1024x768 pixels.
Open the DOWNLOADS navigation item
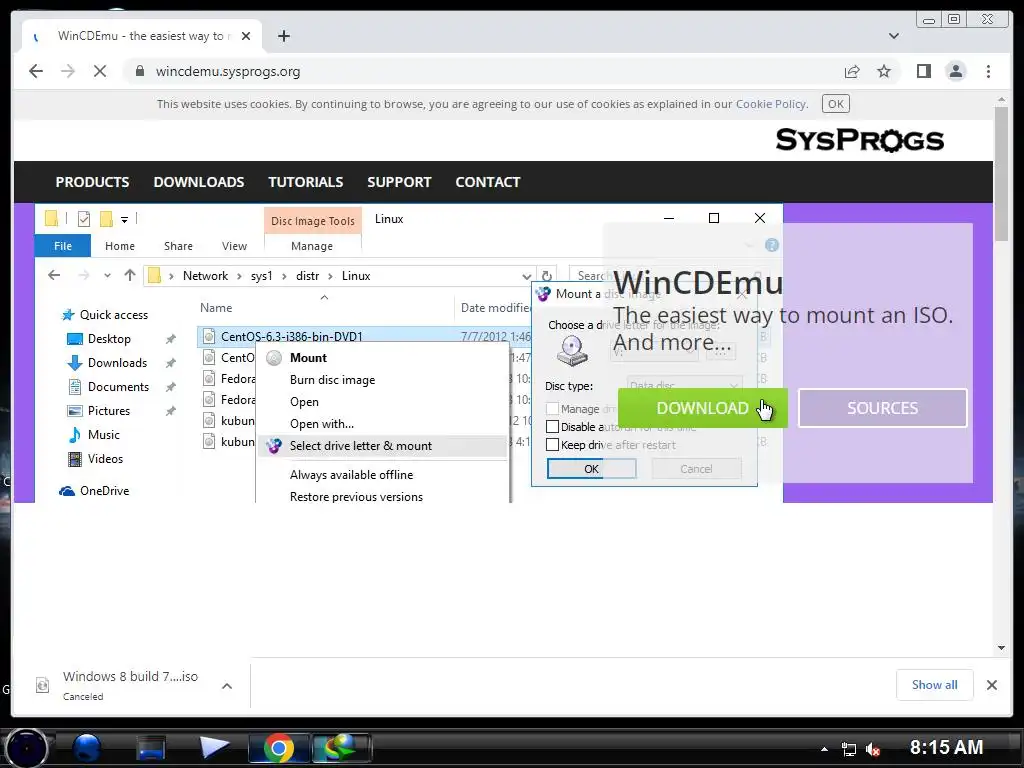(x=199, y=182)
